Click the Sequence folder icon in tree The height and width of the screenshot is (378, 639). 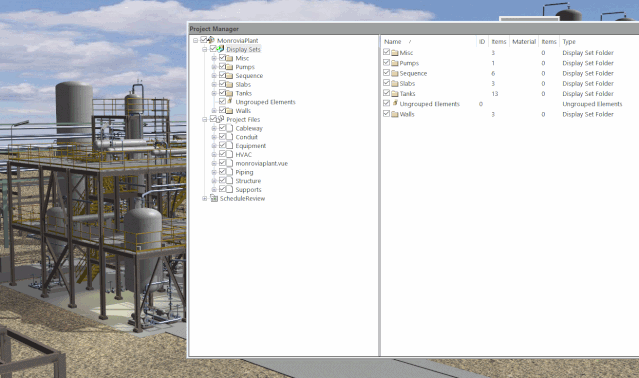[229, 76]
